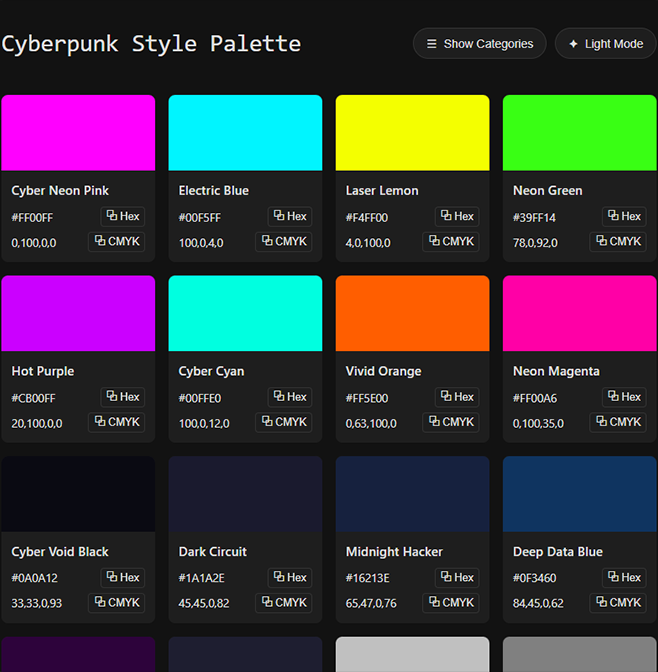The width and height of the screenshot is (658, 672).
Task: Click the #CB00FF hex value
Action: [33, 398]
